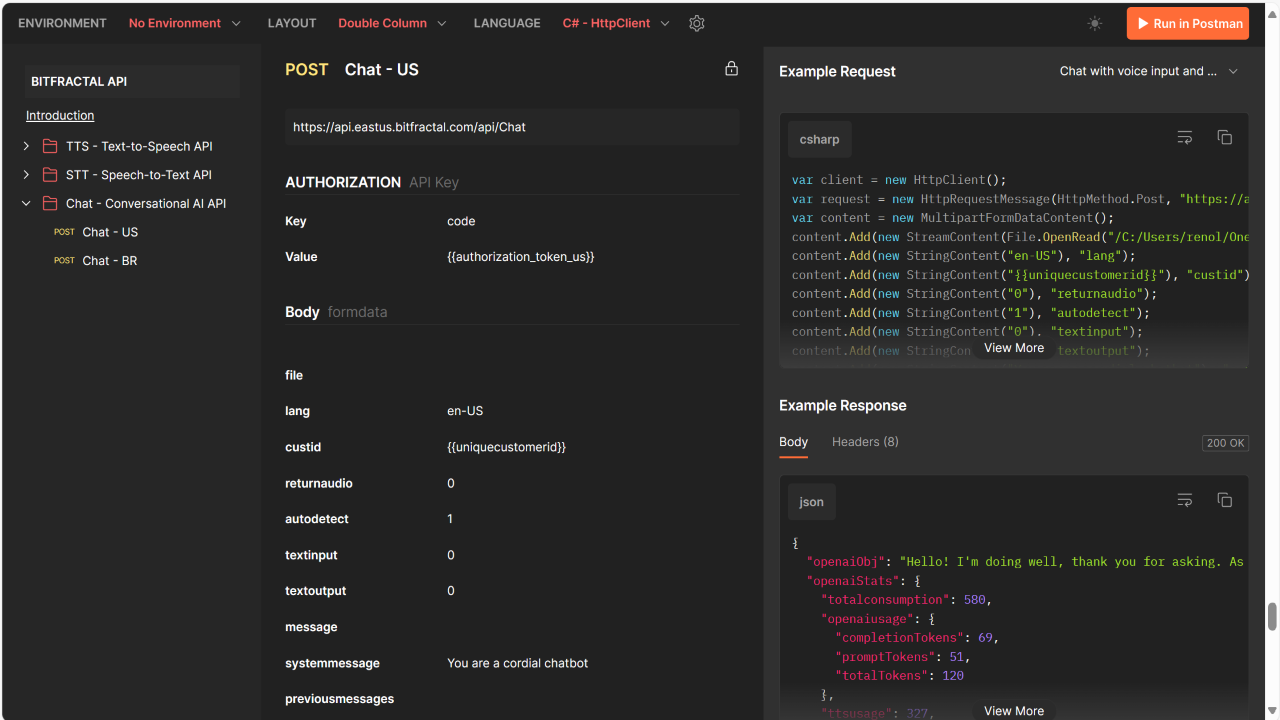
Task: Click the 200 OK status badge
Action: (1225, 443)
